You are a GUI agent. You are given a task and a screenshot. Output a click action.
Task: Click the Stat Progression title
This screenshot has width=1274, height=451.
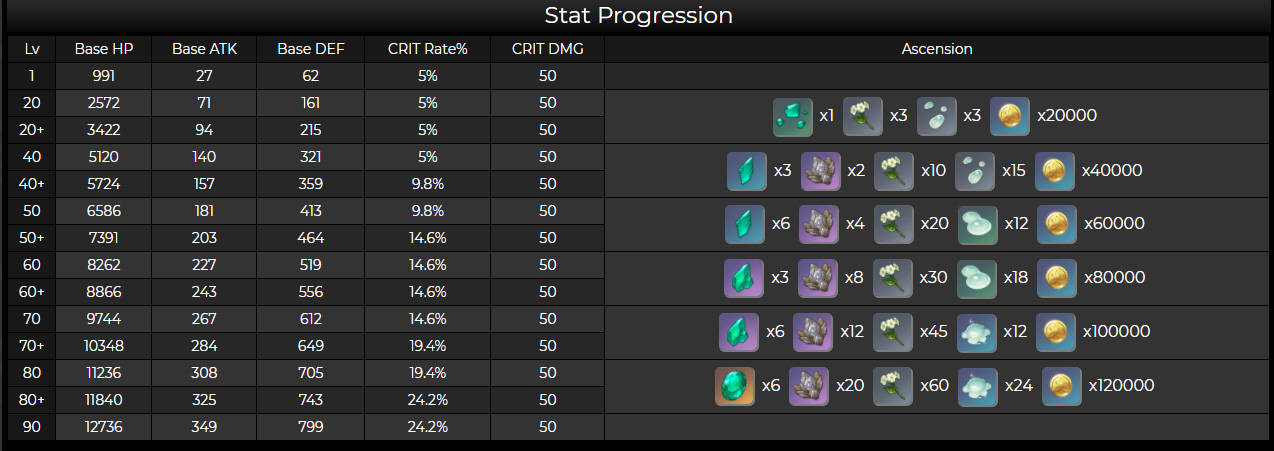click(x=638, y=16)
